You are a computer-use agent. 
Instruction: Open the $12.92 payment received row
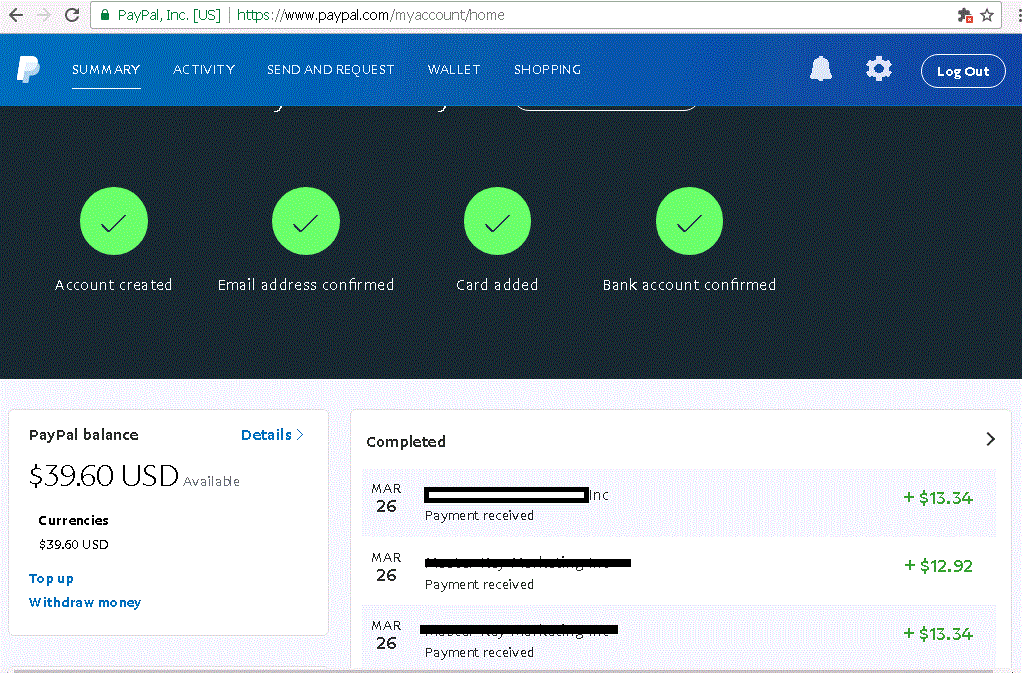[679, 571]
